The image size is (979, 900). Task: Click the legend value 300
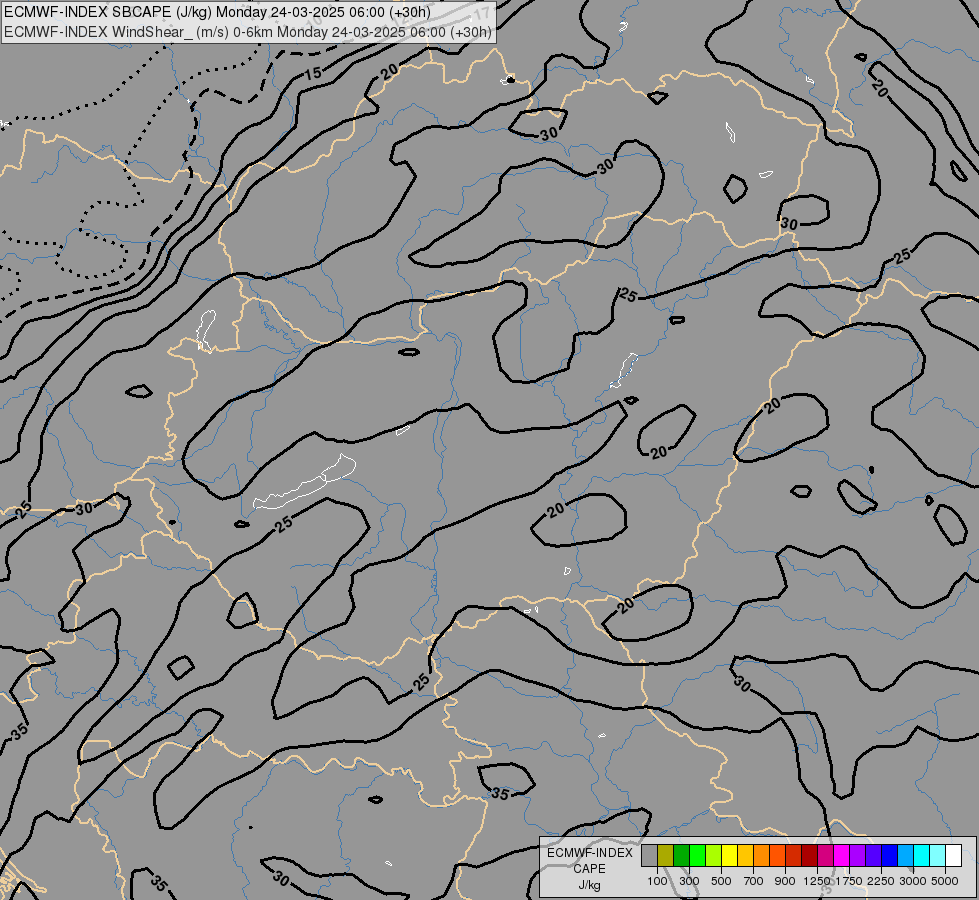click(x=689, y=881)
